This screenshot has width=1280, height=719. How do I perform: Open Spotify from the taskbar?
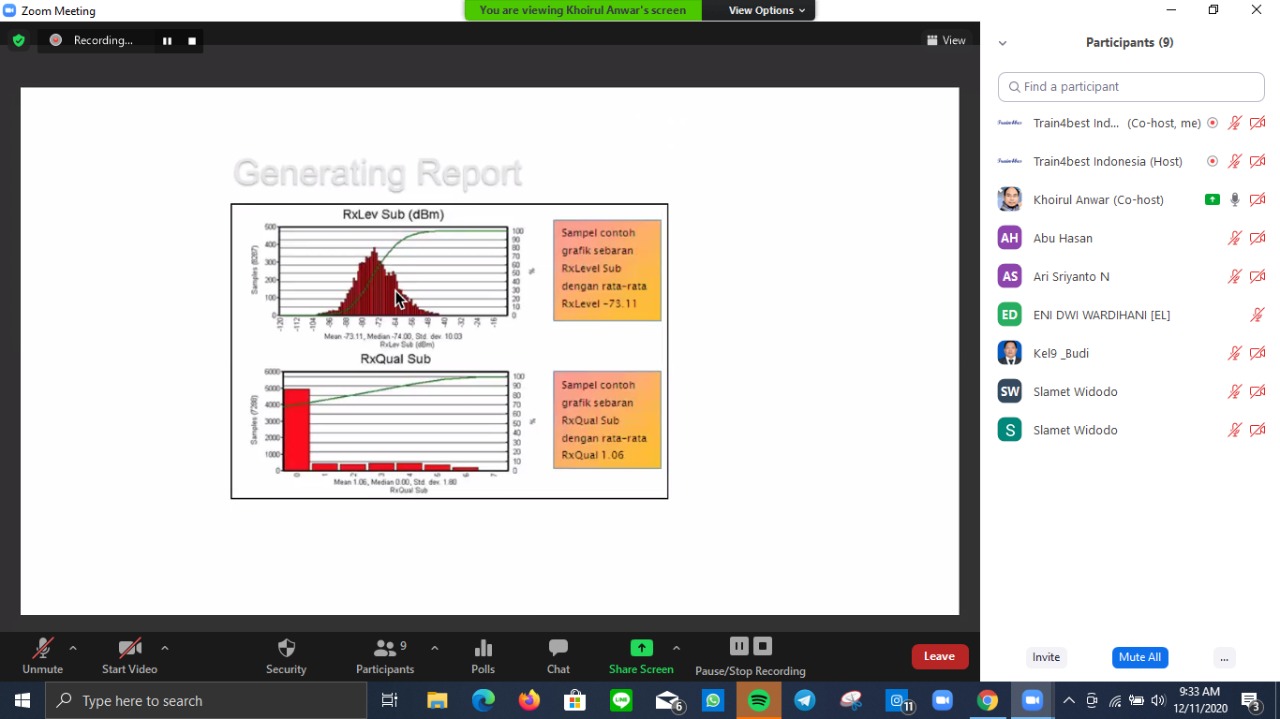click(x=759, y=701)
